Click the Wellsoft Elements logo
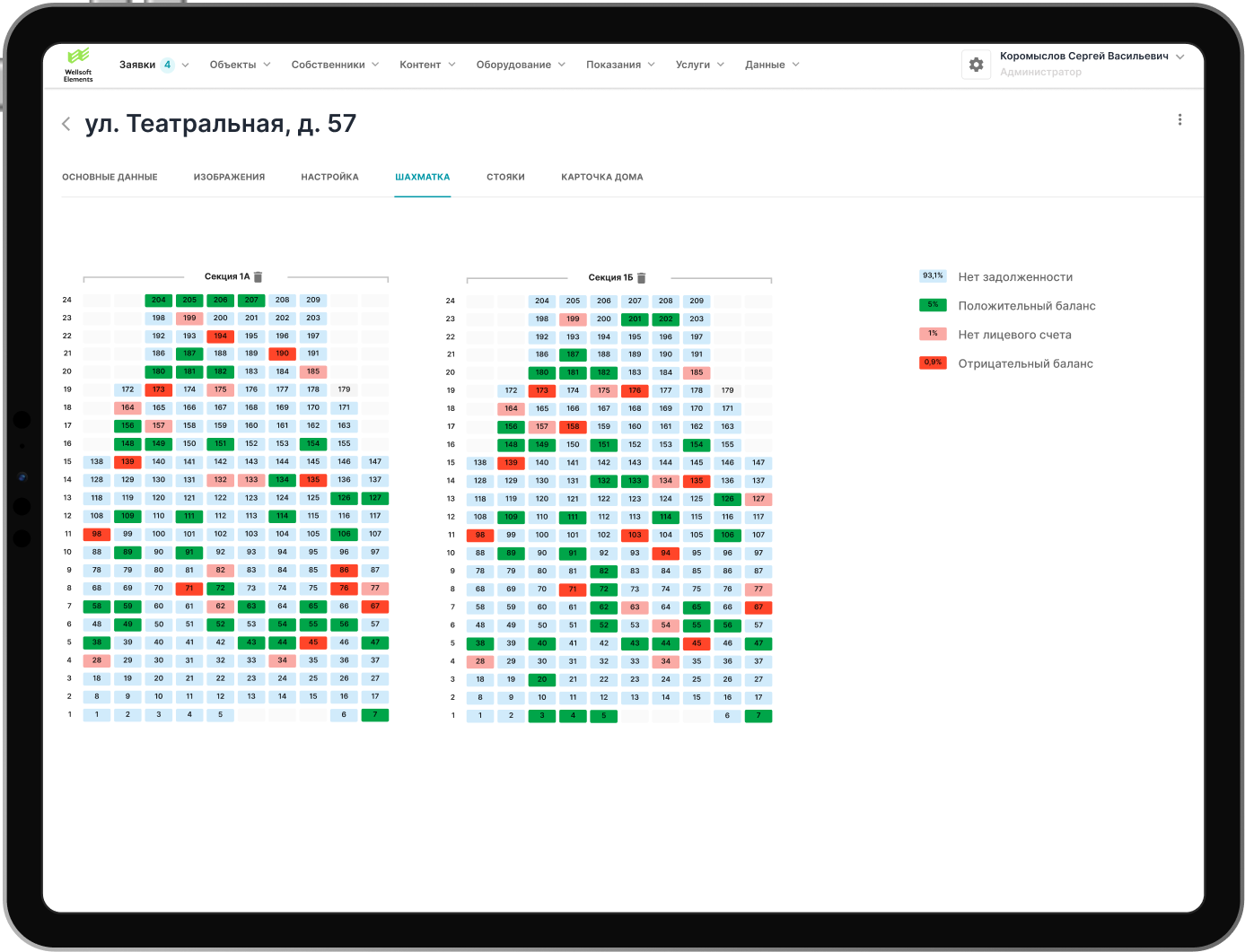This screenshot has height=952, width=1245. click(78, 65)
